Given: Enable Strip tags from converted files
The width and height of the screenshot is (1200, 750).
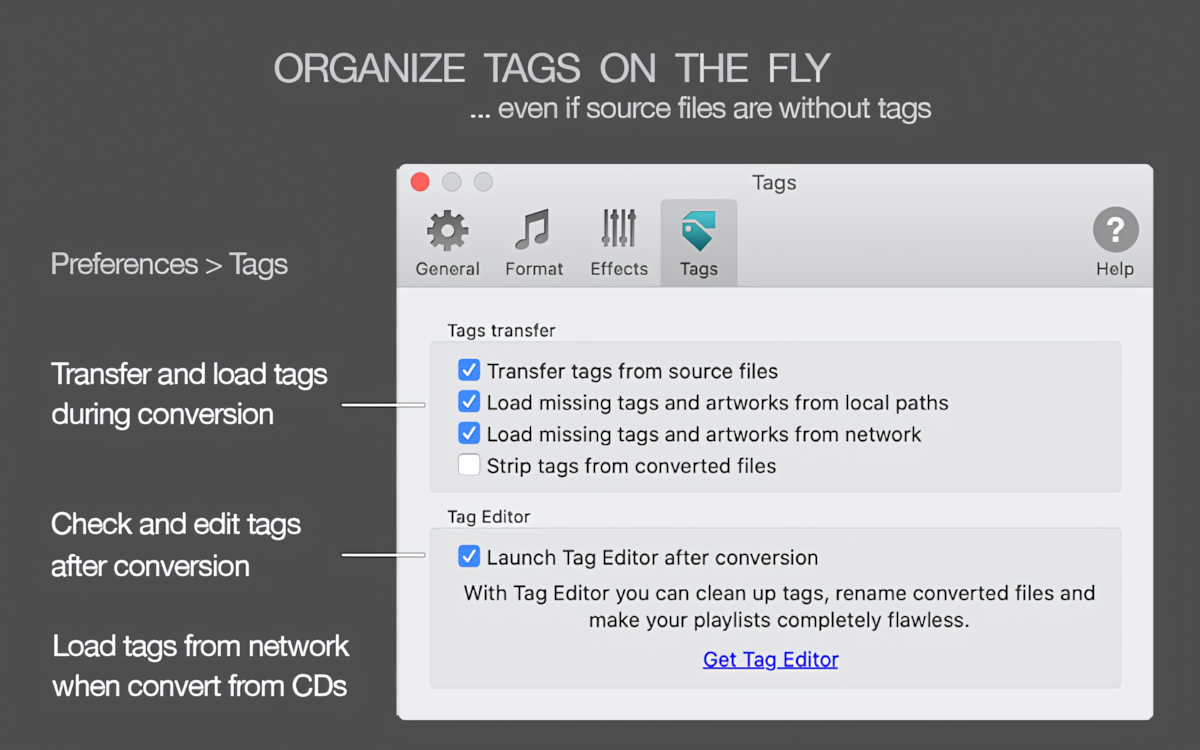Looking at the screenshot, I should (469, 464).
